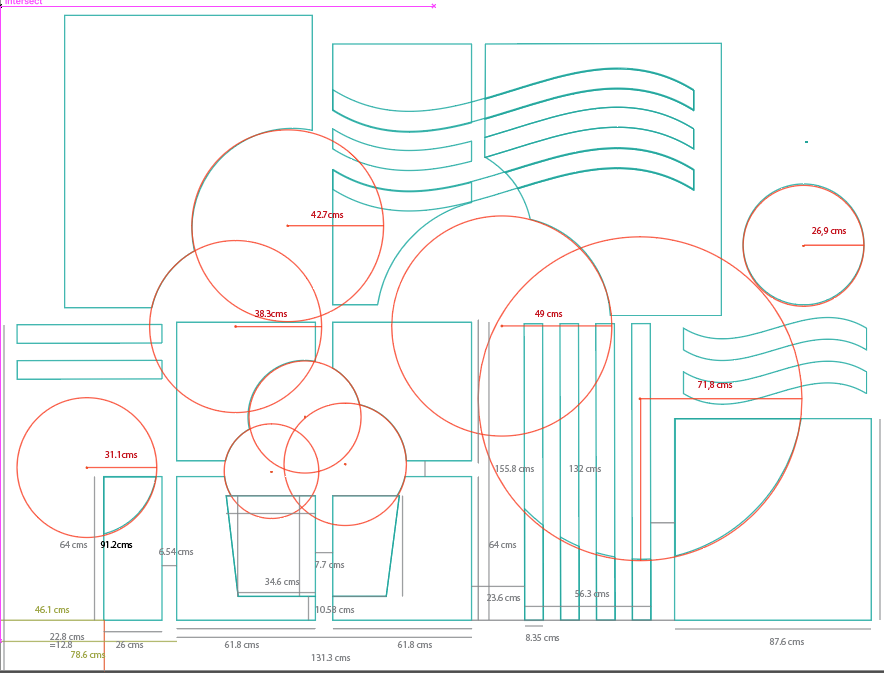Click the "23.6 cms" dimension label
Viewport: 884px width, 673px height.
coord(503,598)
